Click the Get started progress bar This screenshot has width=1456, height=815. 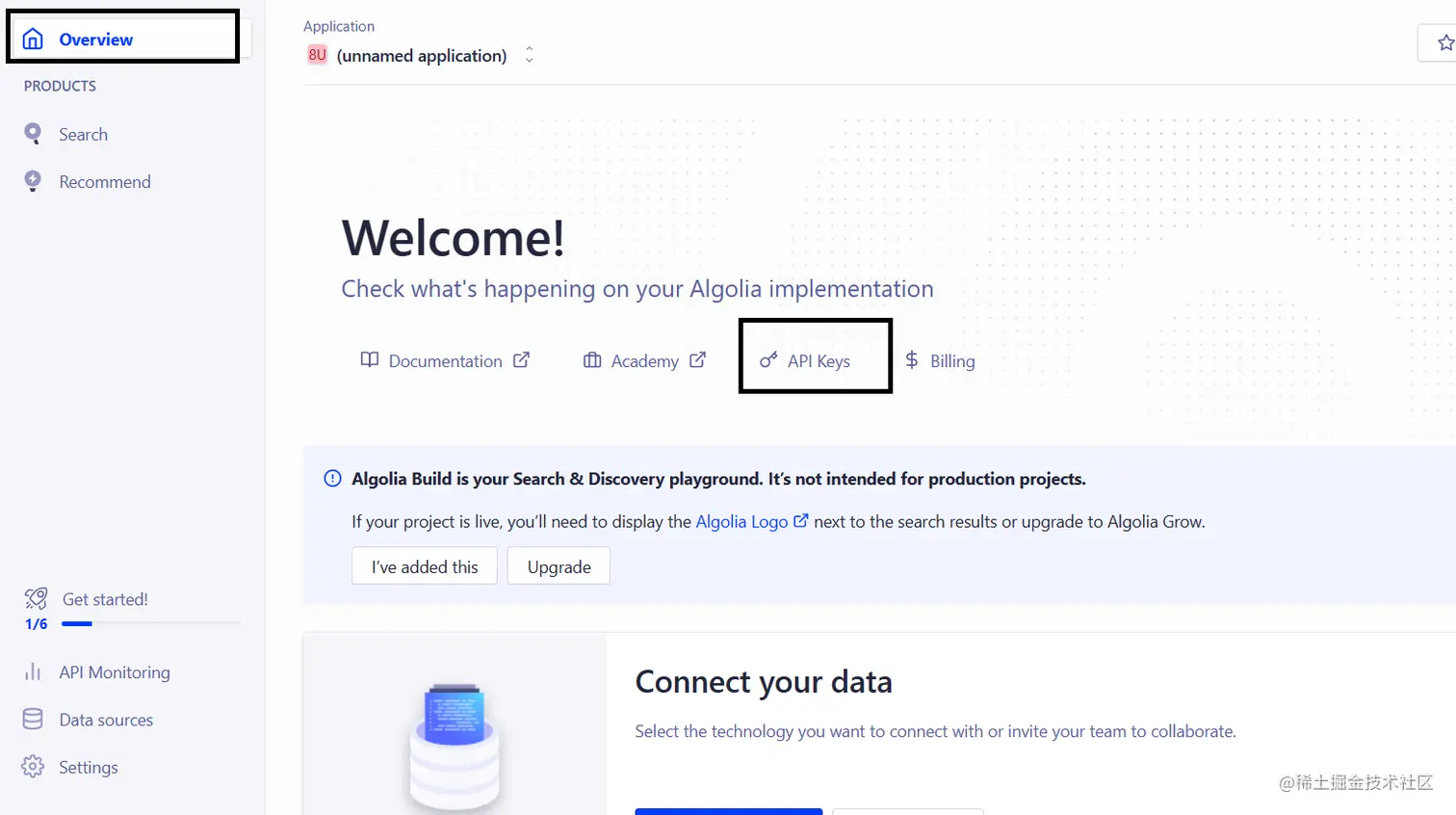tap(150, 624)
